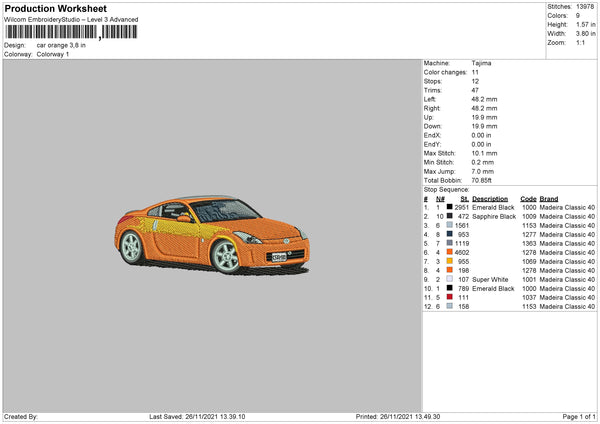Click the Production Worksheet title

[55, 8]
